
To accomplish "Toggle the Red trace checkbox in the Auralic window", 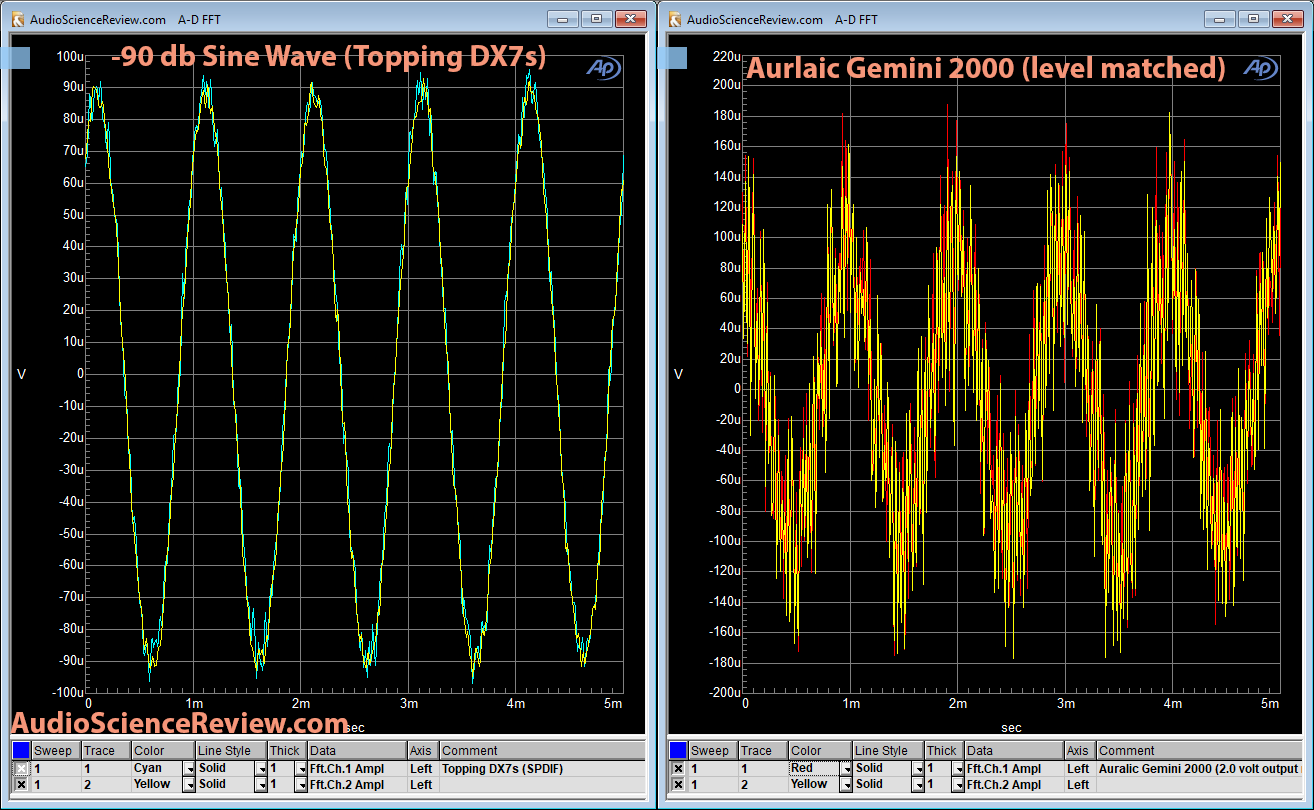I will tap(678, 768).
